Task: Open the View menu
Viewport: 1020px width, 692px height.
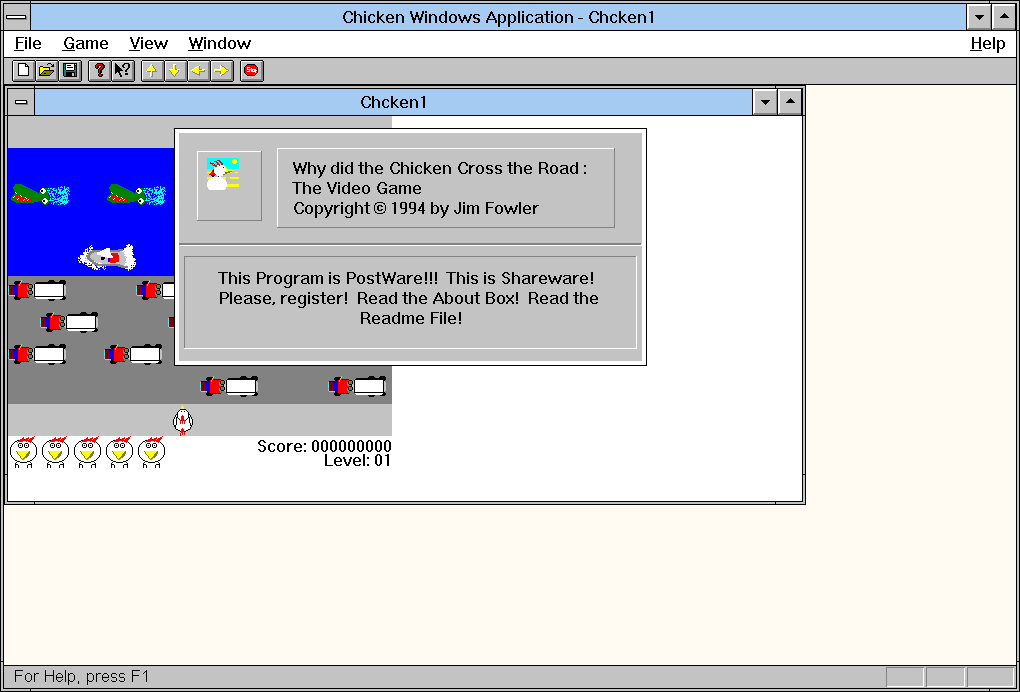Action: [148, 43]
